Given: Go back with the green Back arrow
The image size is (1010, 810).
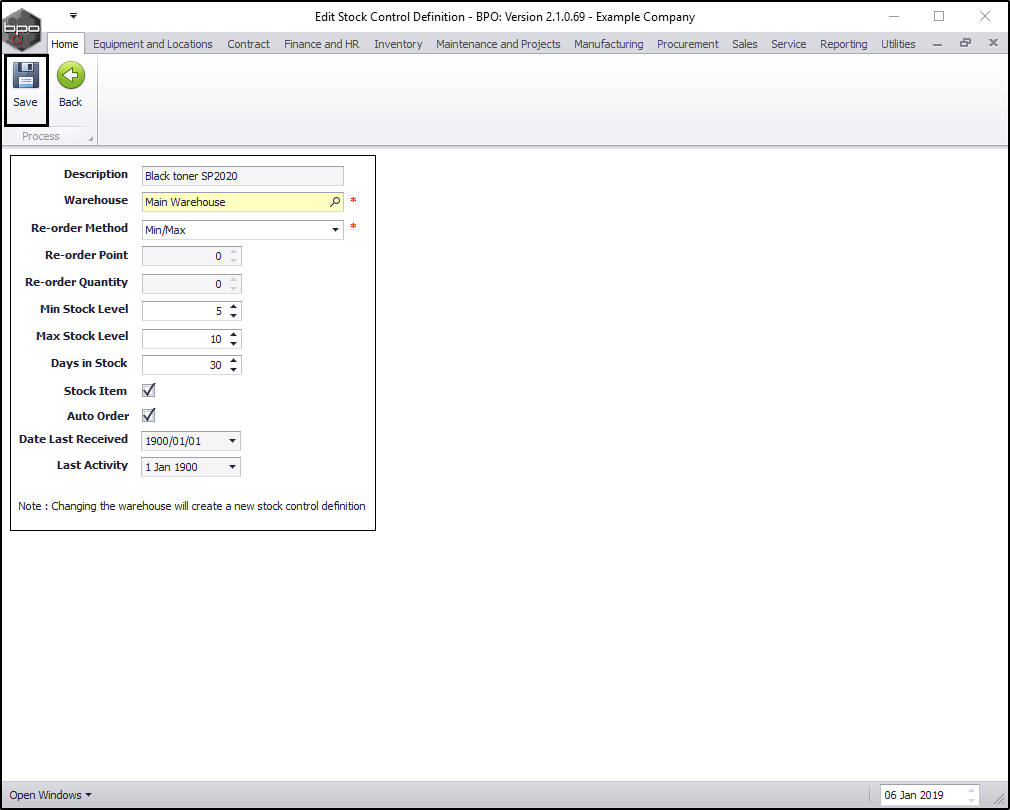Looking at the screenshot, I should tap(70, 86).
